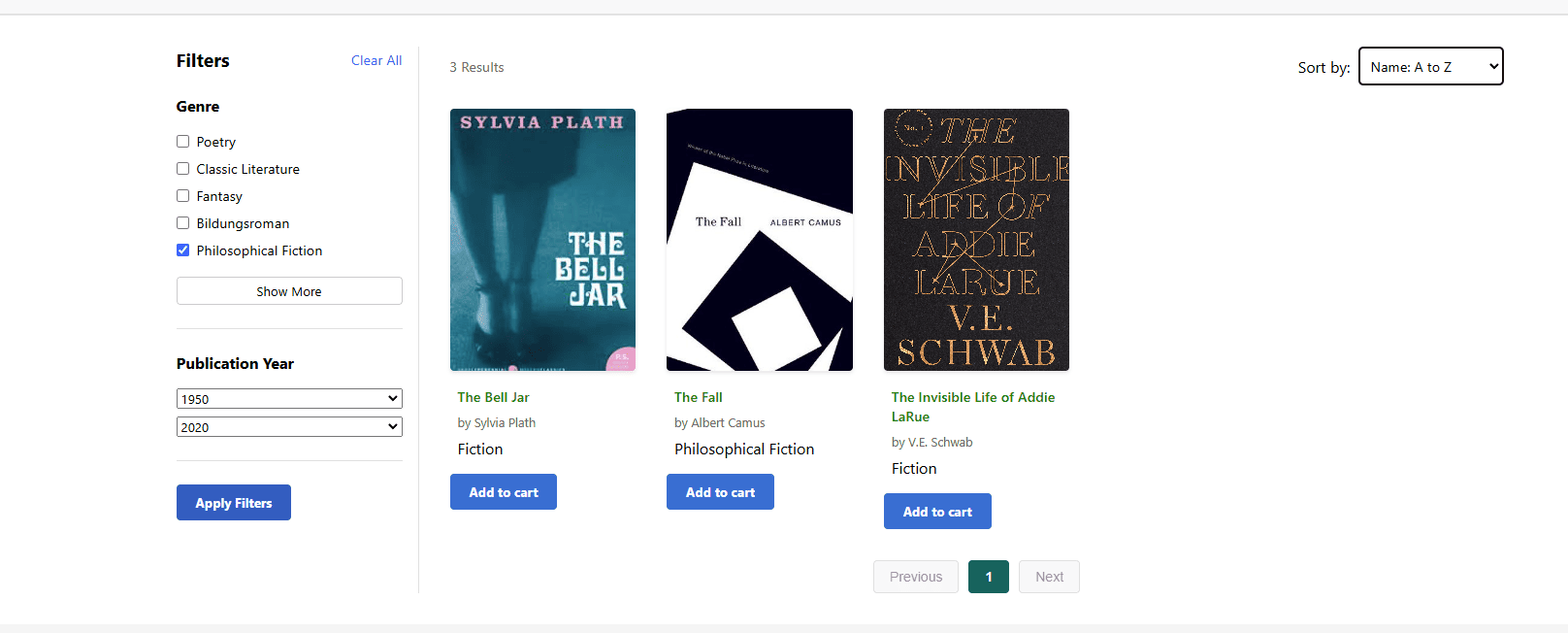Click the Clear All link
Viewport: 1568px width, 633px height.
(x=376, y=60)
